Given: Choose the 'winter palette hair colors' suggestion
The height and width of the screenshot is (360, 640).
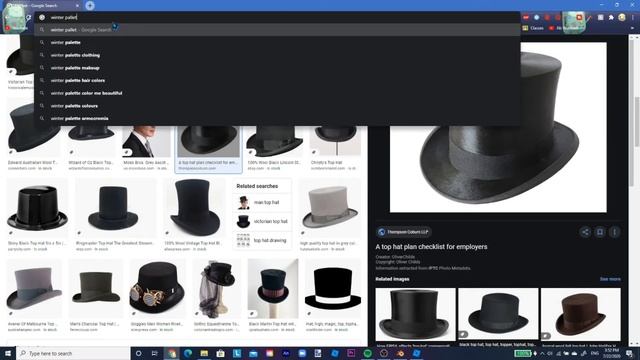Looking at the screenshot, I should point(278,80).
